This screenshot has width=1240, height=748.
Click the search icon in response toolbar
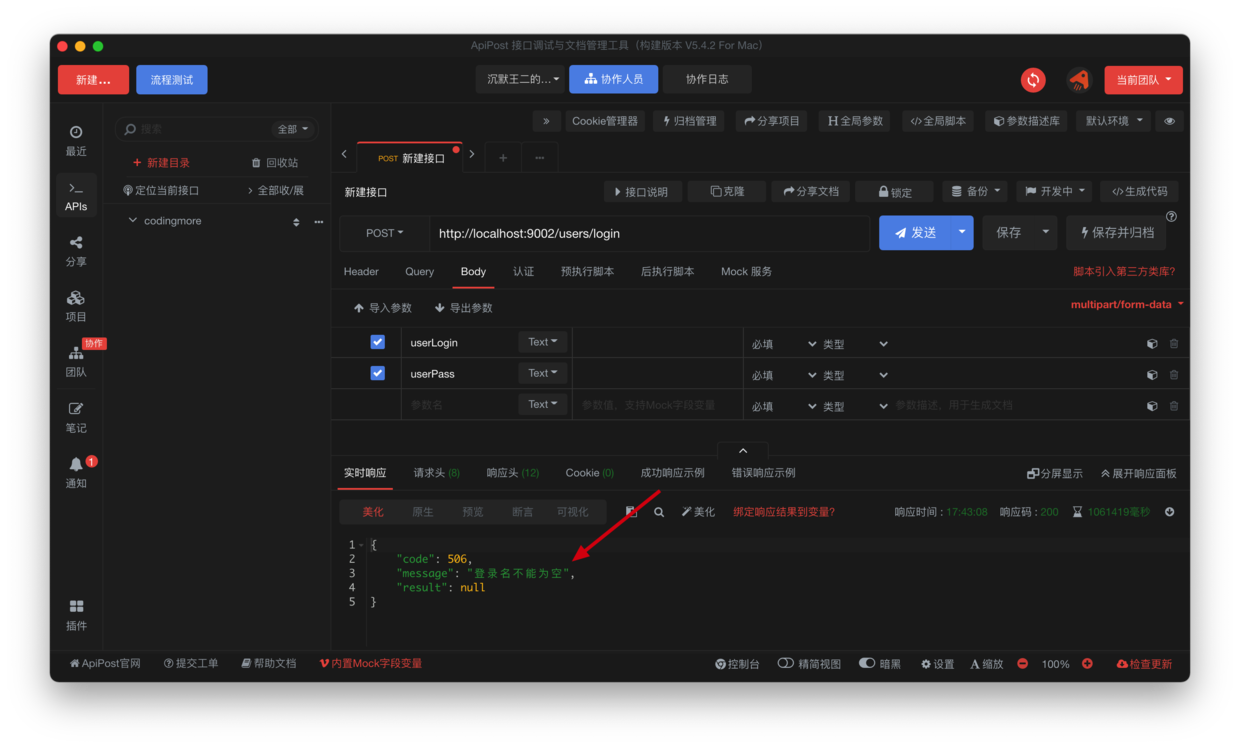tap(659, 512)
